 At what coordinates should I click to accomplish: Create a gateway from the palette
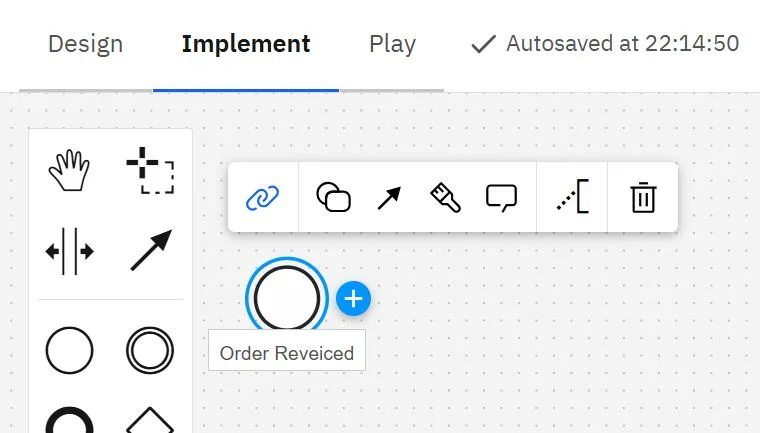pos(150,420)
